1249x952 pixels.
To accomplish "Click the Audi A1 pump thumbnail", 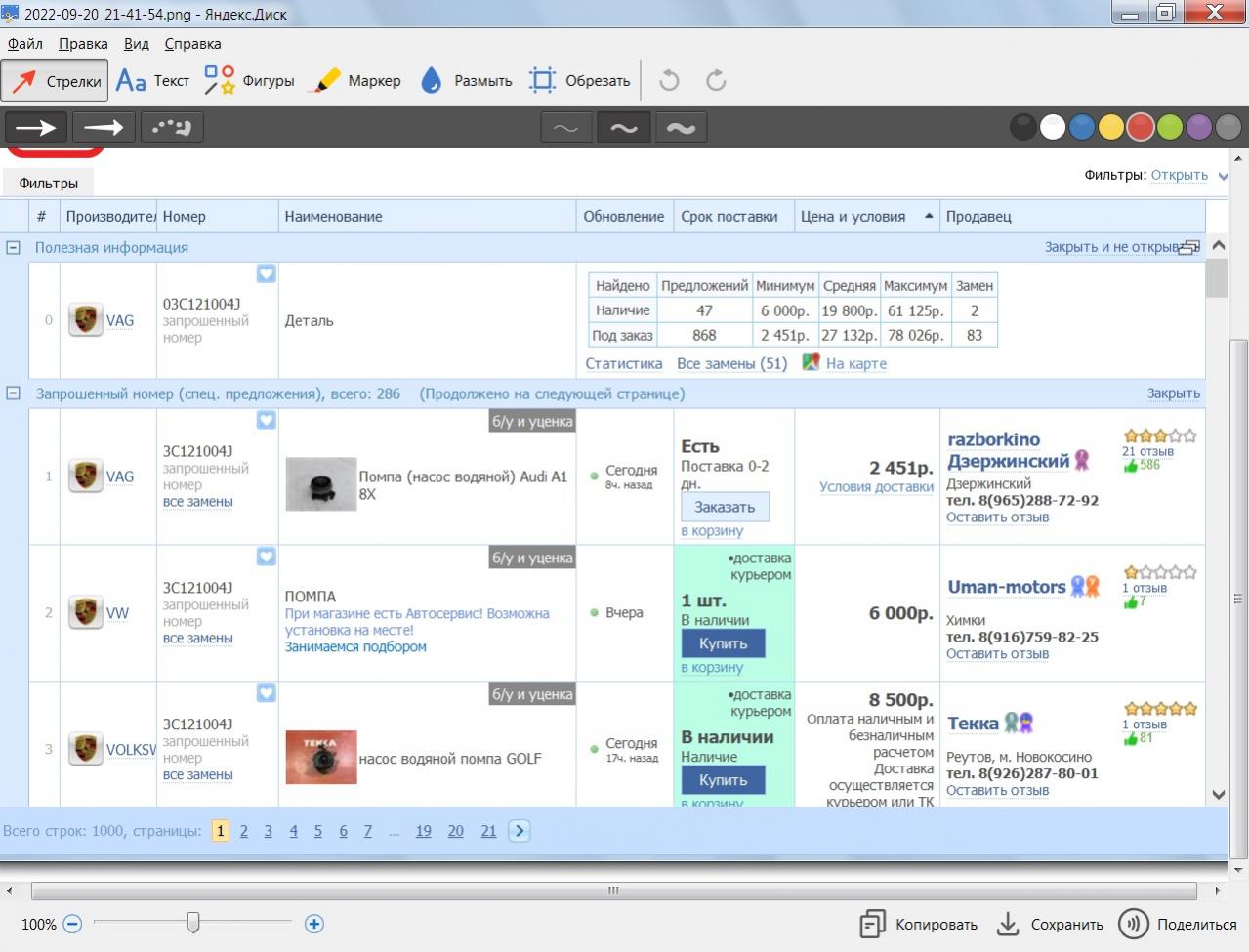I will pos(321,484).
